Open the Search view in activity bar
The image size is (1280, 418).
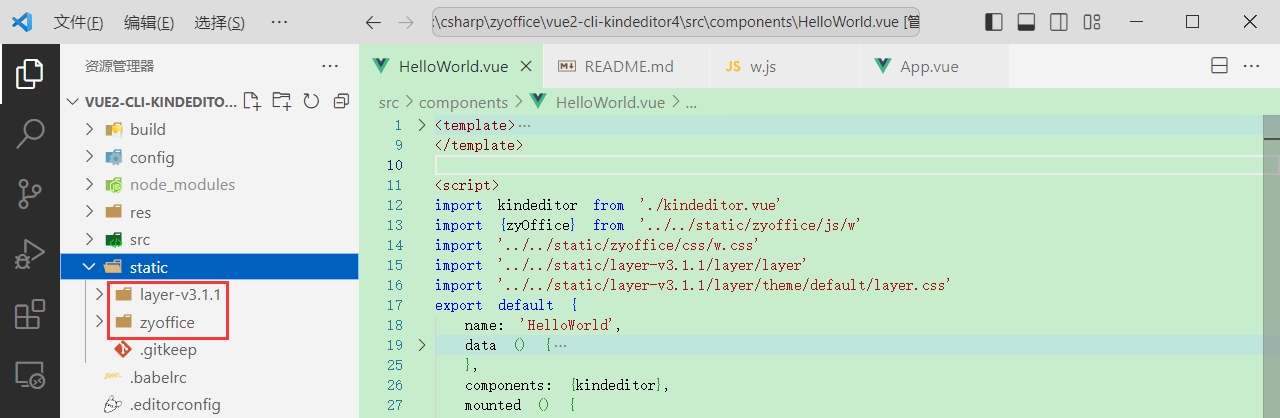point(30,132)
